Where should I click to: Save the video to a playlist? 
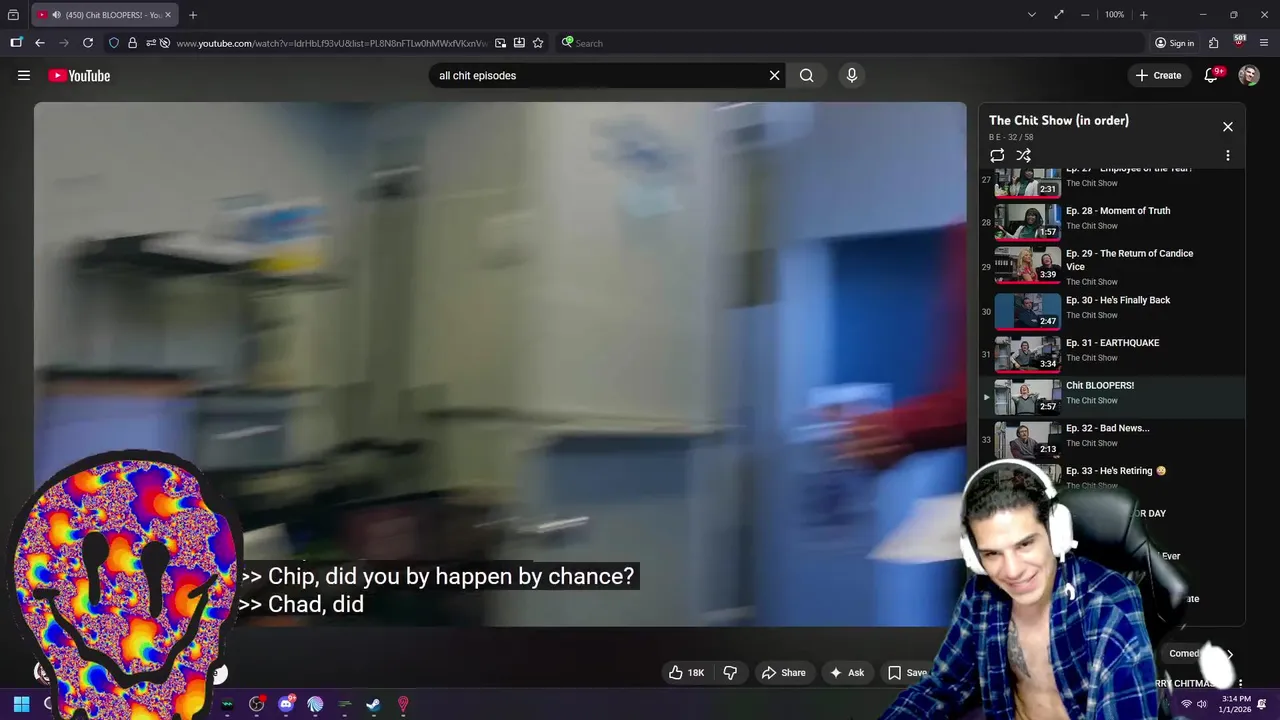908,673
